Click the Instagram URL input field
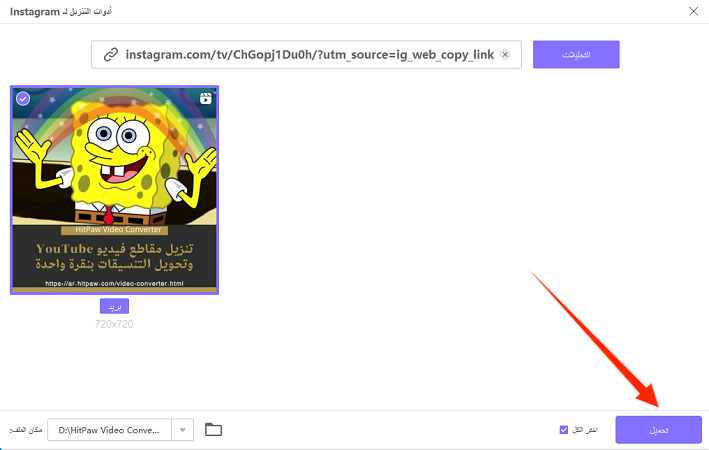 tap(307, 55)
